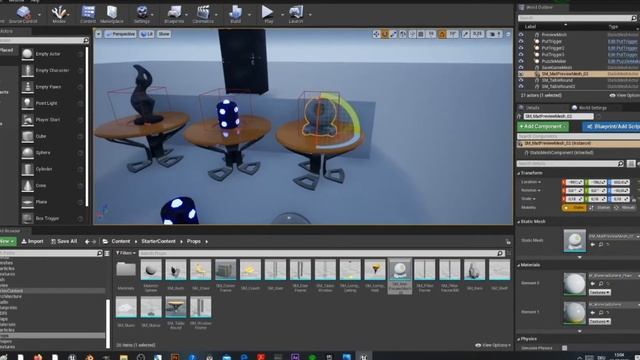The width and height of the screenshot is (640, 360).
Task: Click the Settings toolbar icon
Action: (x=142, y=14)
